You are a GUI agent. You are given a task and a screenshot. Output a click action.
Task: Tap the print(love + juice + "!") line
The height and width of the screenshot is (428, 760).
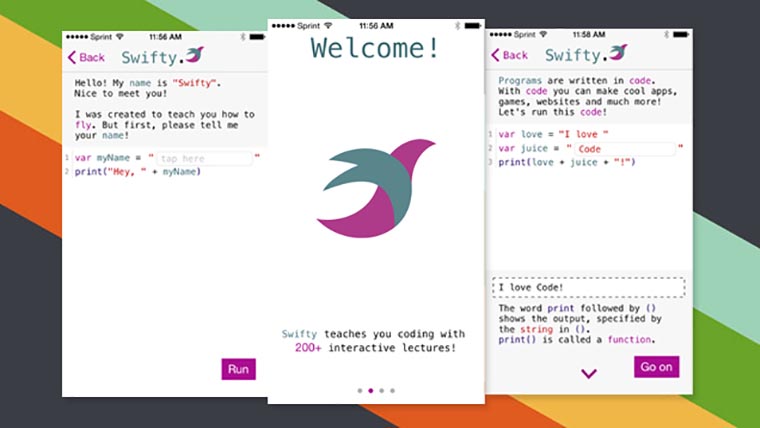(x=567, y=162)
